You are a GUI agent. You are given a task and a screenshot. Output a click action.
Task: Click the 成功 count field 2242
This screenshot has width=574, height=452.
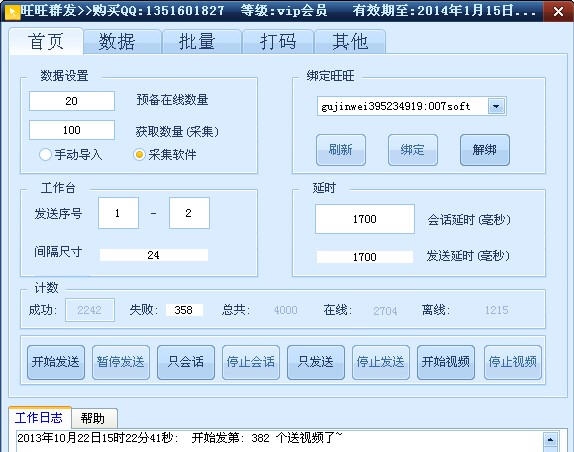90,310
